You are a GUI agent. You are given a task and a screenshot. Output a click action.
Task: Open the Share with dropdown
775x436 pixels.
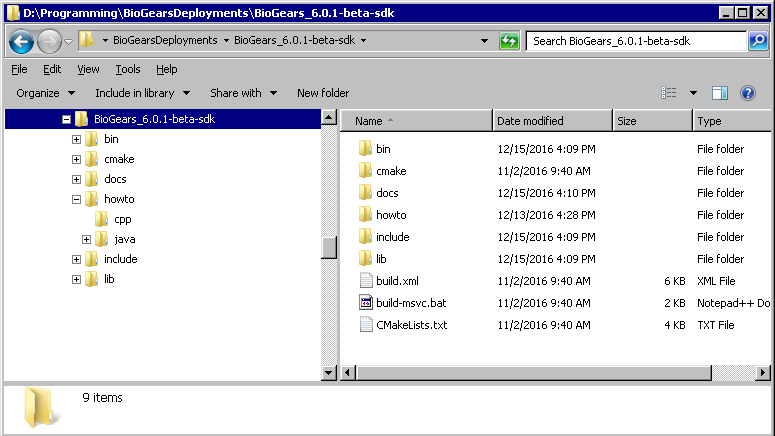pyautogui.click(x=243, y=93)
